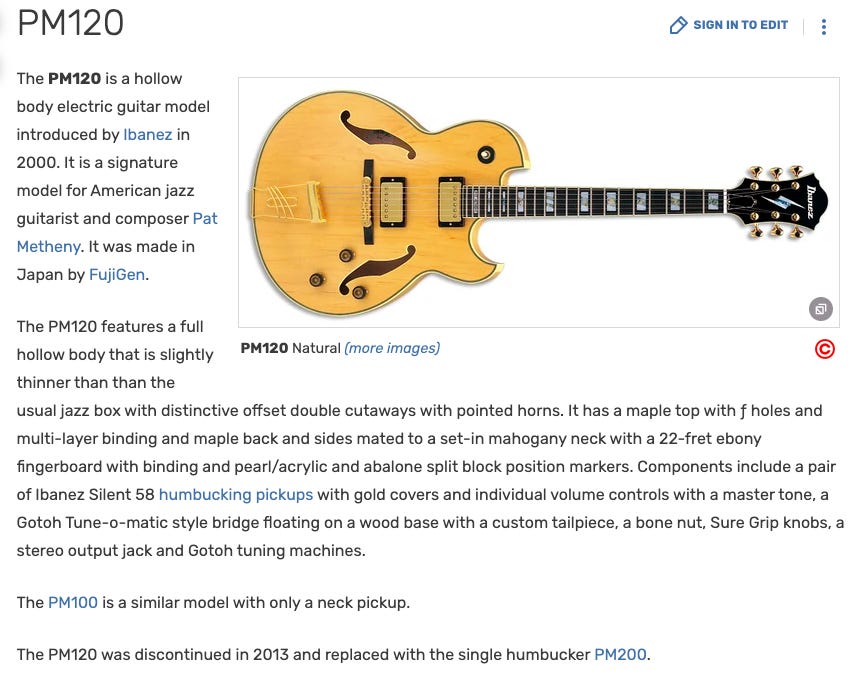The height and width of the screenshot is (686, 857).
Task: Go to the PM100 article
Action: (x=74, y=602)
